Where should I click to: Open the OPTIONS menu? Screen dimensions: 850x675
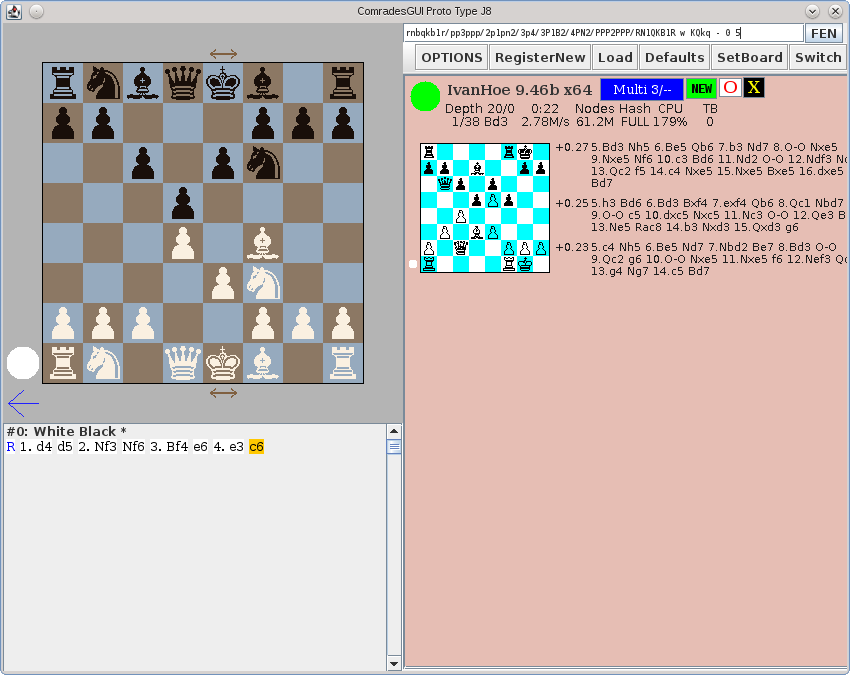(451, 57)
